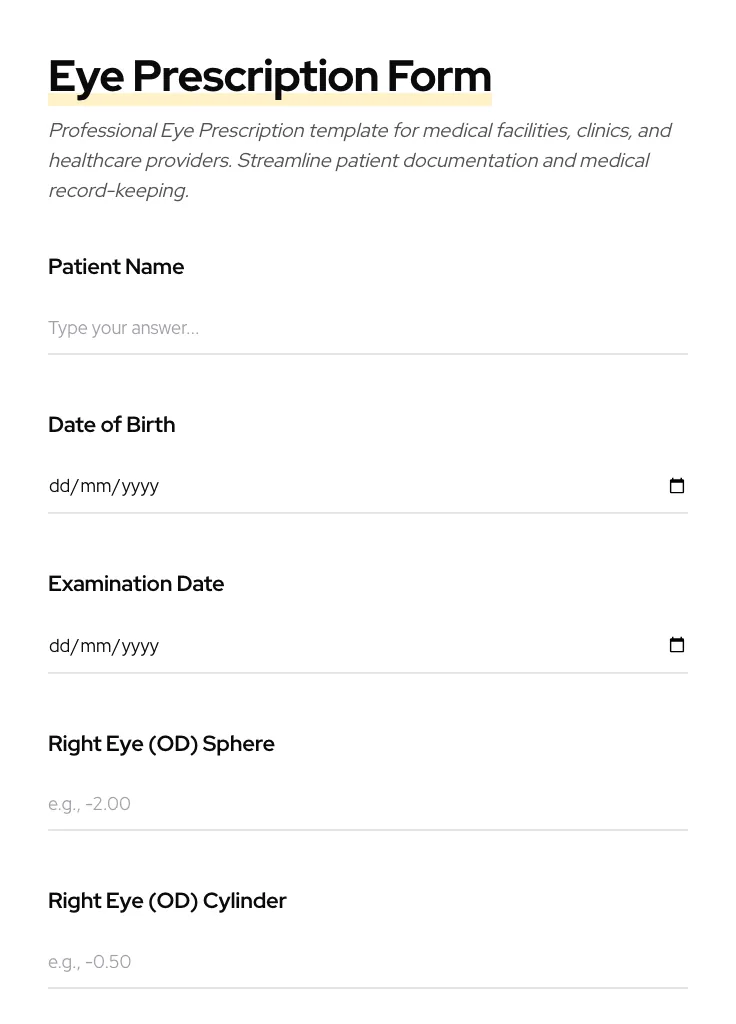Focus the Right Eye (OD) Cylinder input

(x=367, y=962)
